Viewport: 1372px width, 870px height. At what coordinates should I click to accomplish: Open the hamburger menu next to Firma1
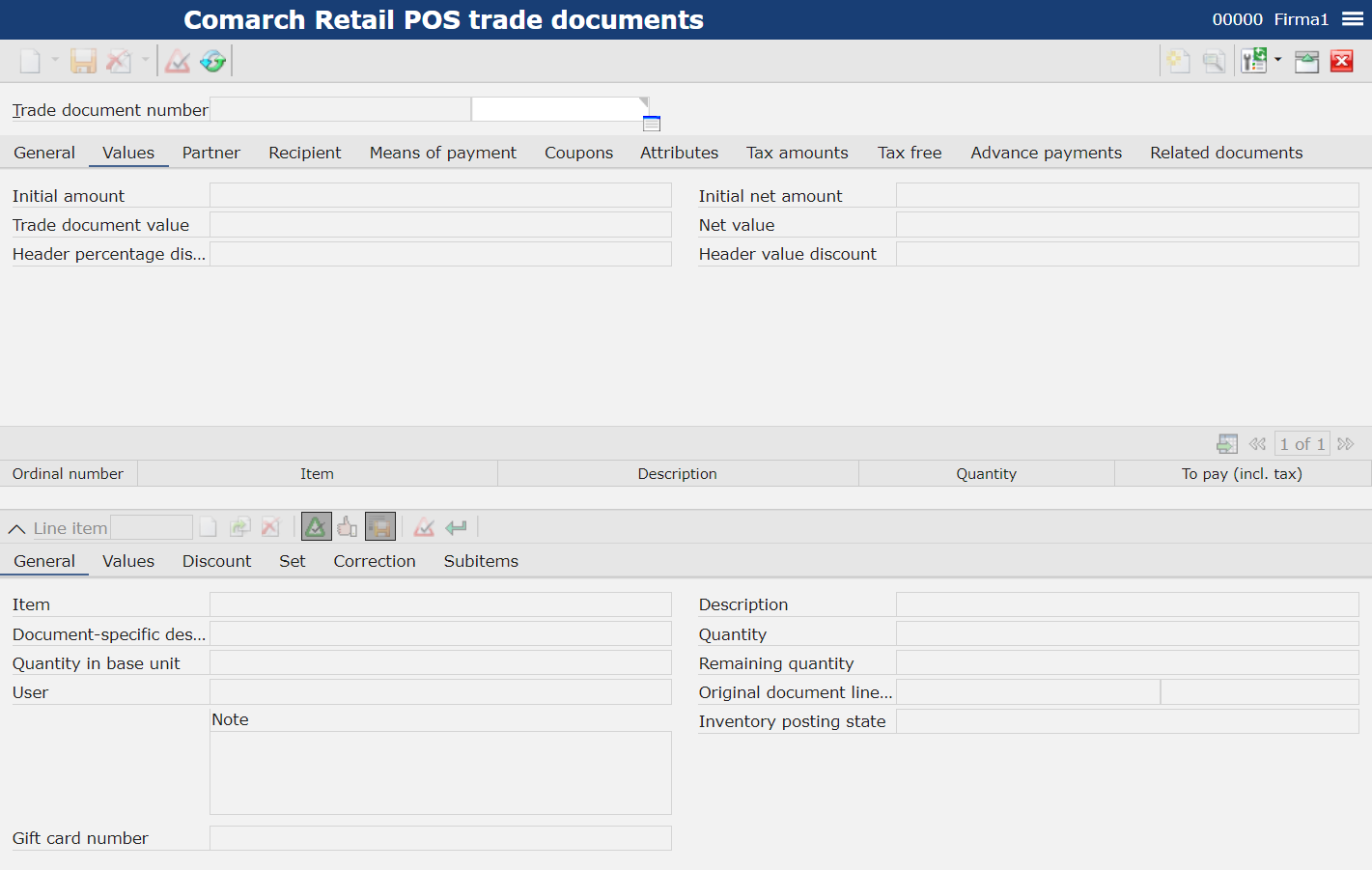coord(1353,19)
